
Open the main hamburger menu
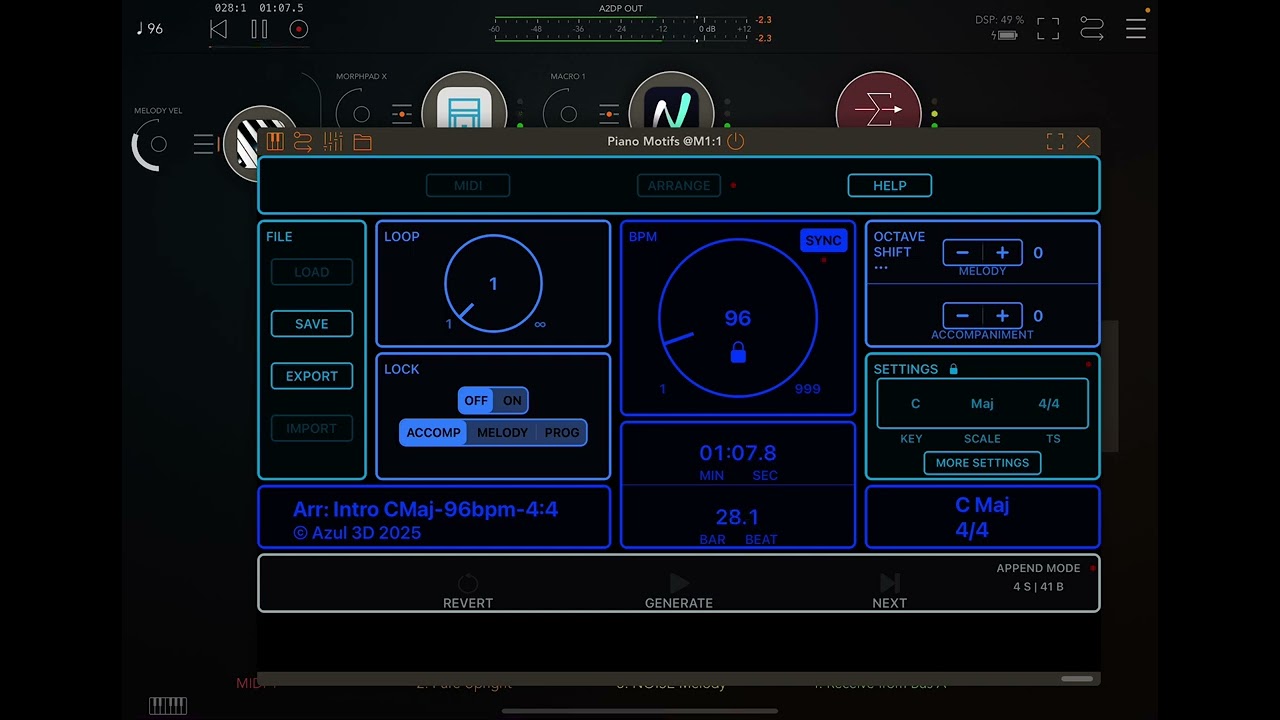[1136, 29]
